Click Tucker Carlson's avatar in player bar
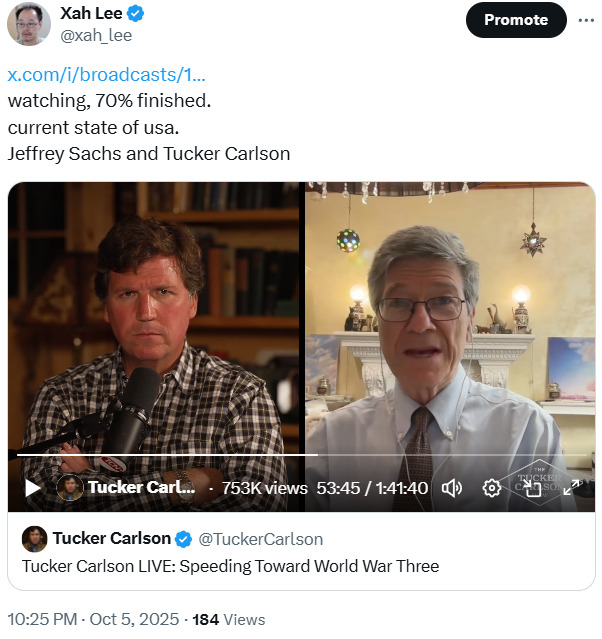 point(69,488)
